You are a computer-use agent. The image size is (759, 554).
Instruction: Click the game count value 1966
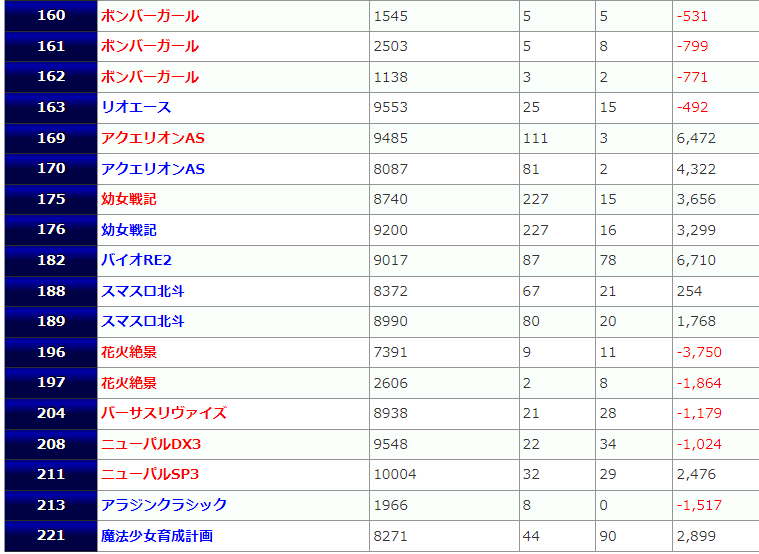pos(391,505)
